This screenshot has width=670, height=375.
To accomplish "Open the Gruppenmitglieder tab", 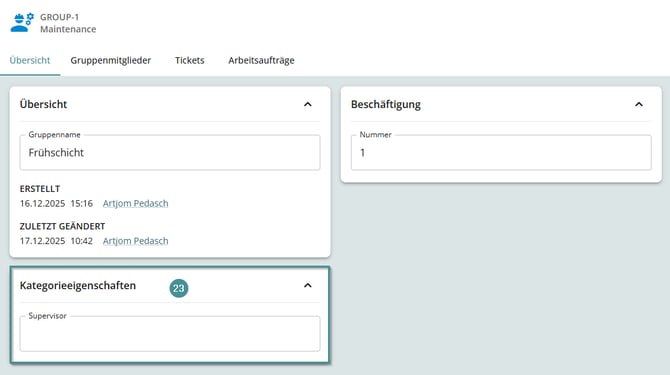I will click(x=111, y=60).
